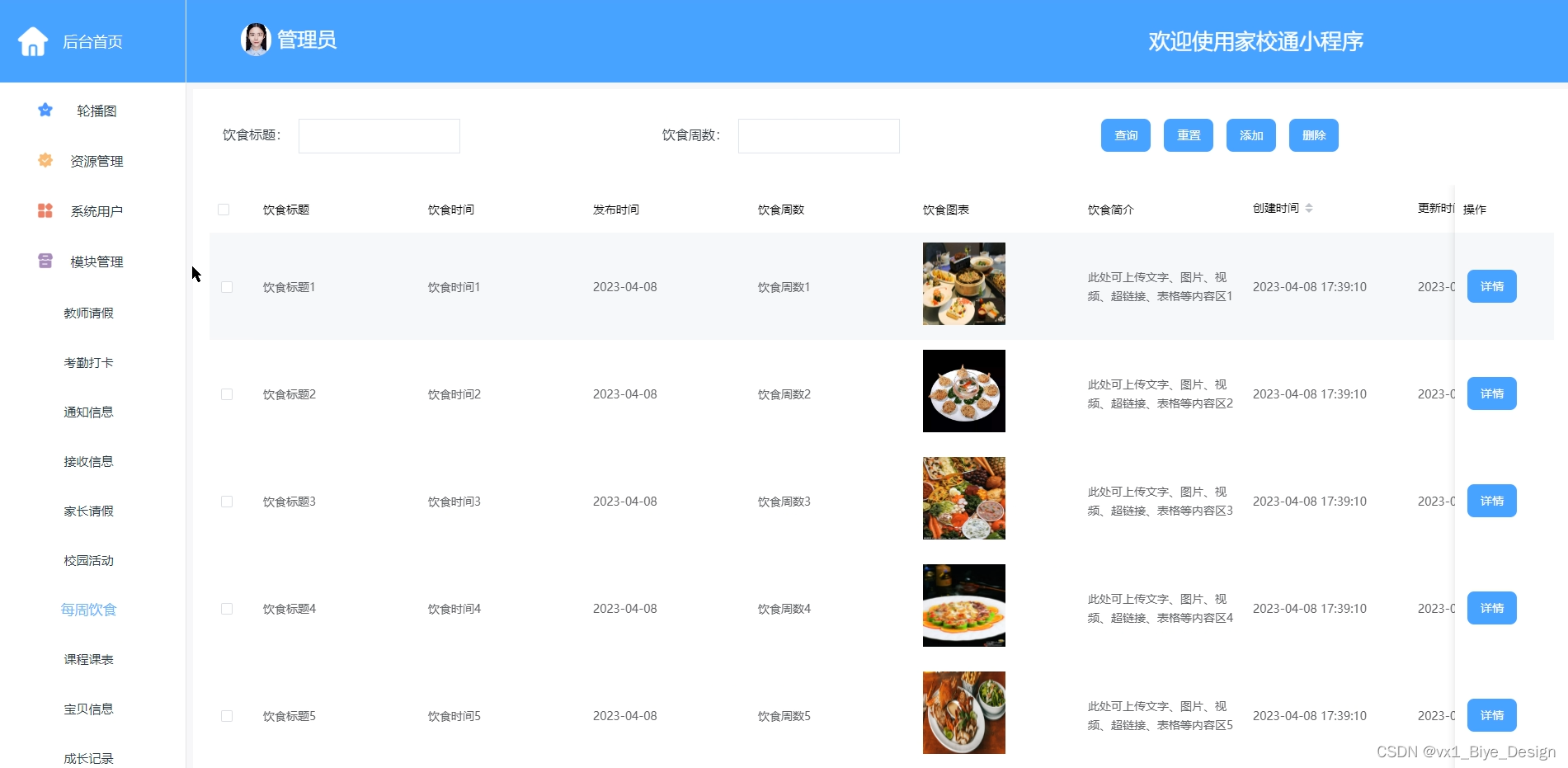Open 课程课表 in the sidebar
The image size is (1568, 768).
pyautogui.click(x=89, y=659)
